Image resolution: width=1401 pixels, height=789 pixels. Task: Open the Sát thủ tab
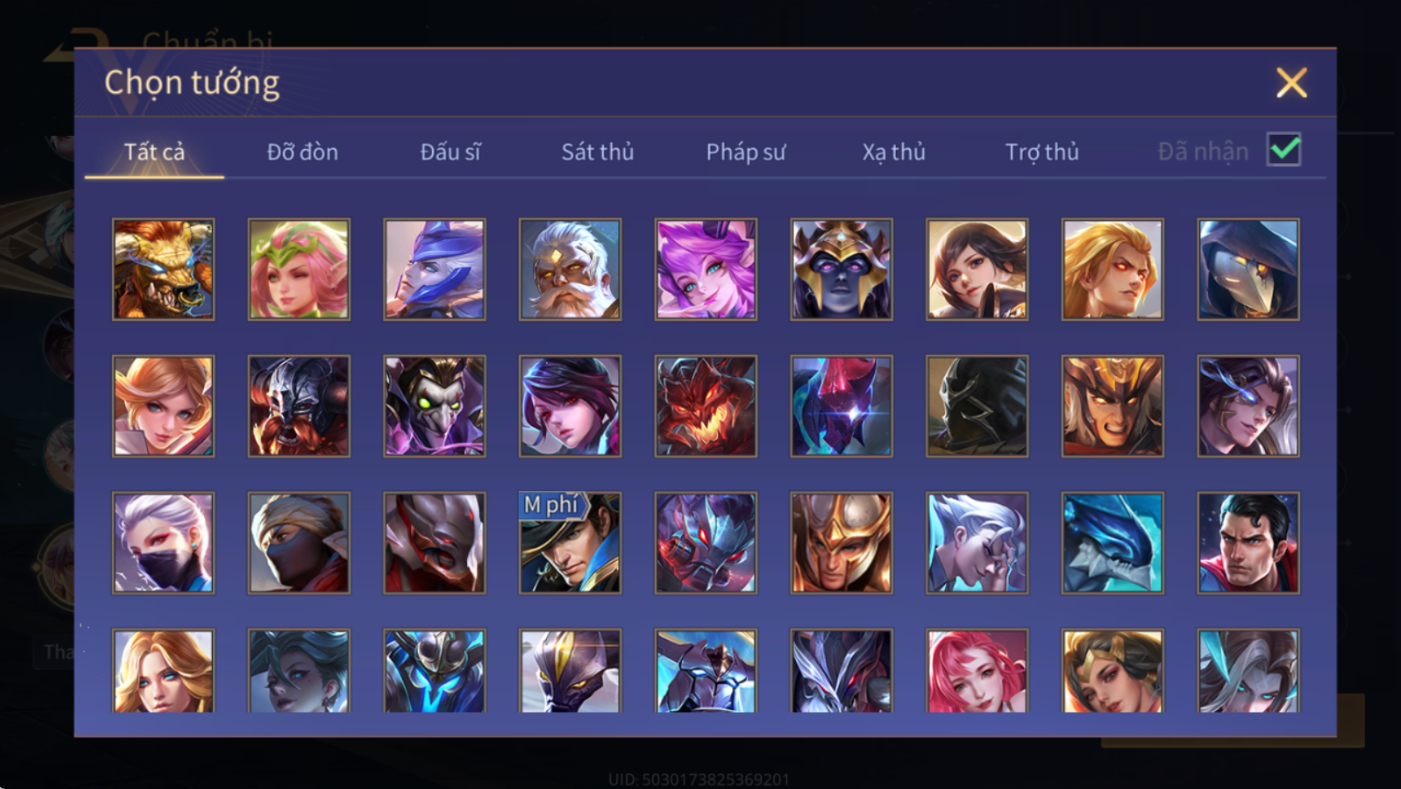[598, 152]
